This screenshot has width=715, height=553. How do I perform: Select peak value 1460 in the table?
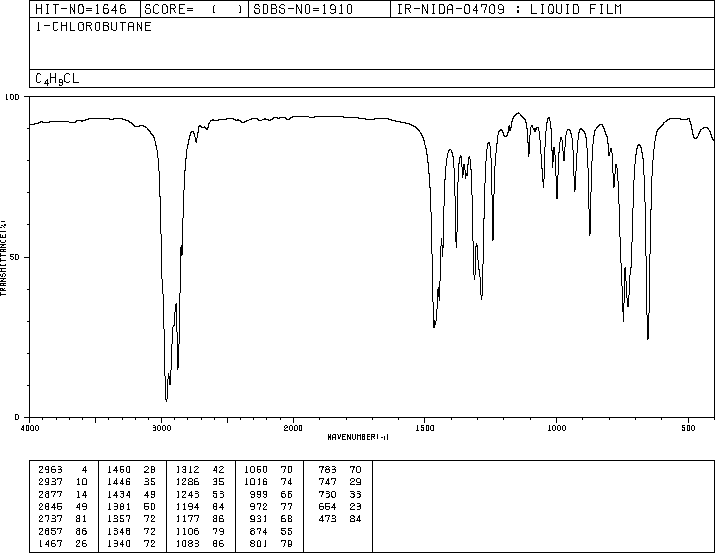119,470
